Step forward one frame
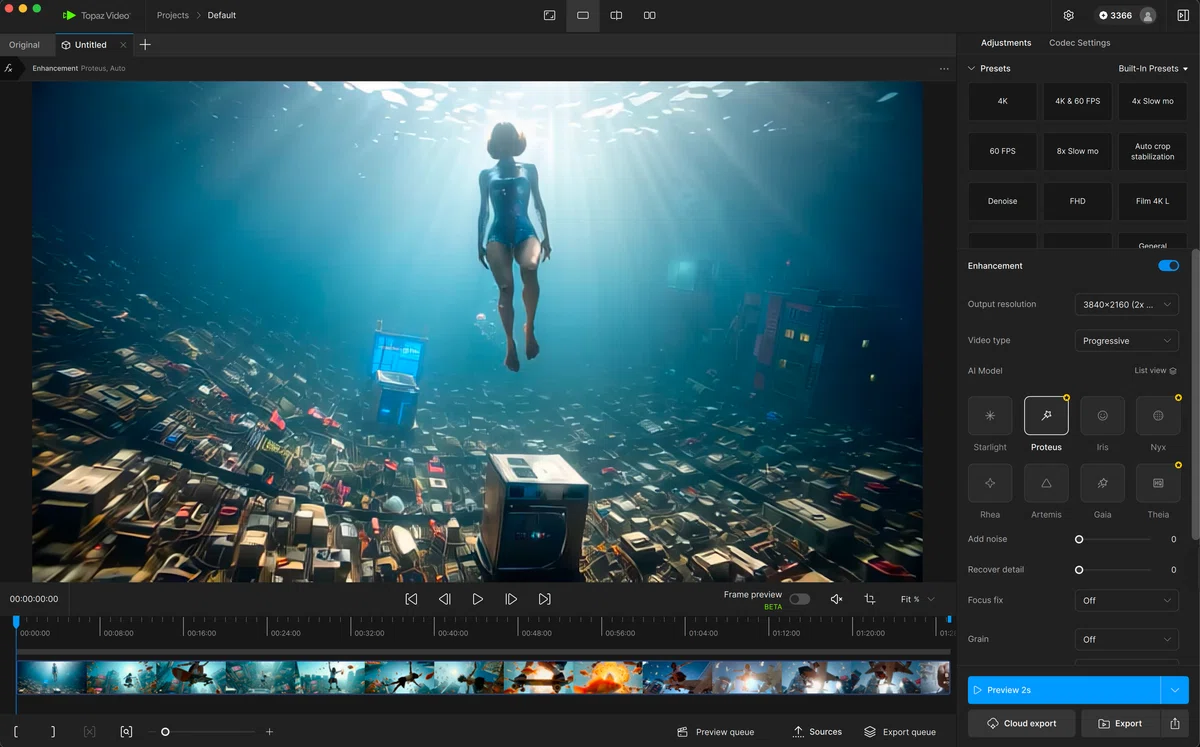This screenshot has height=747, width=1200. coord(511,599)
